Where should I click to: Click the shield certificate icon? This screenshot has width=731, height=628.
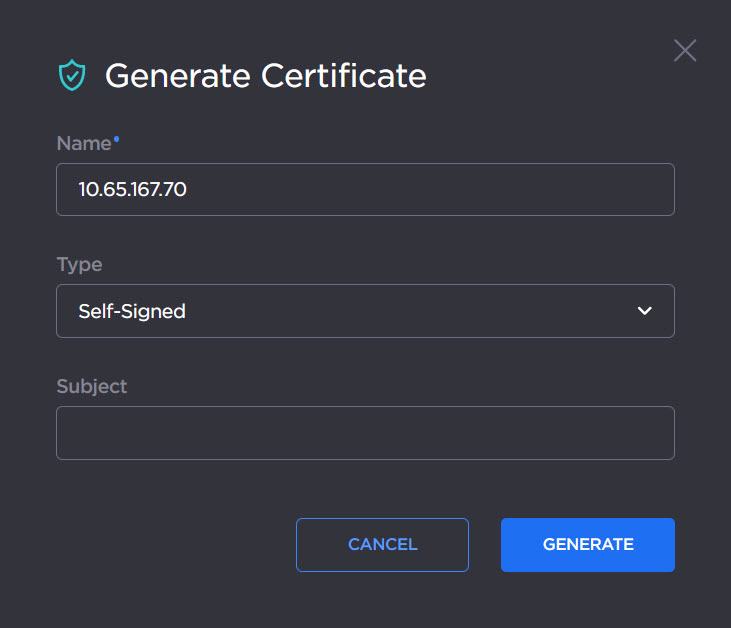[72, 76]
